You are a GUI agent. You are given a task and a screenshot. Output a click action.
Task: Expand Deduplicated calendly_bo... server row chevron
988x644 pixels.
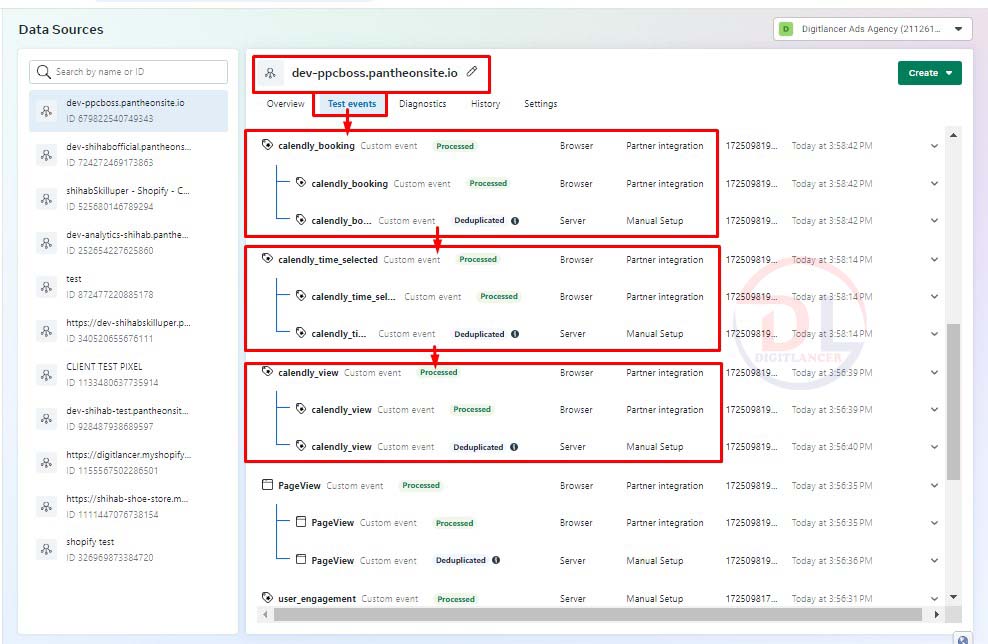pyautogui.click(x=934, y=221)
